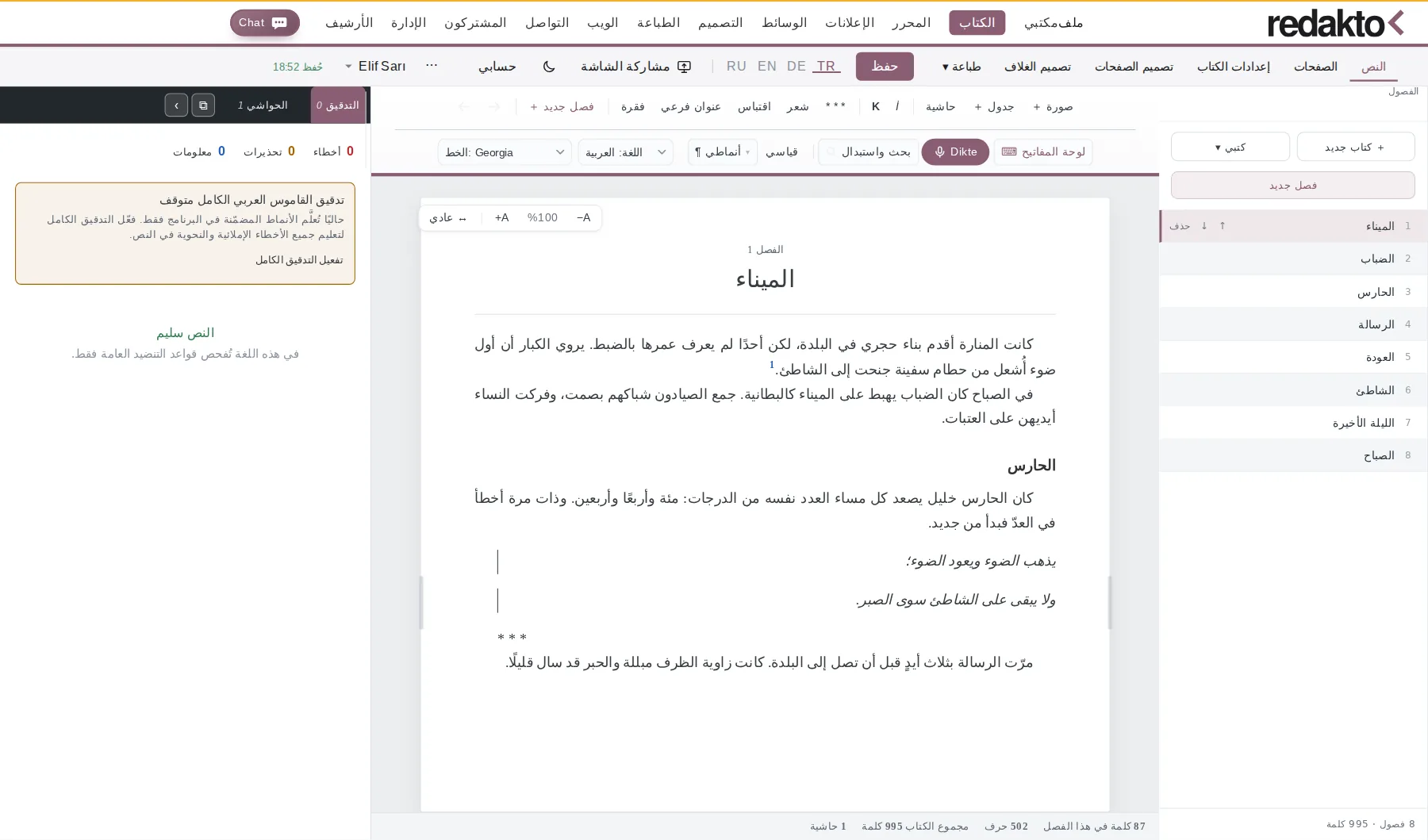Switch interface language to EN
The image size is (1428, 840).
[x=767, y=67]
